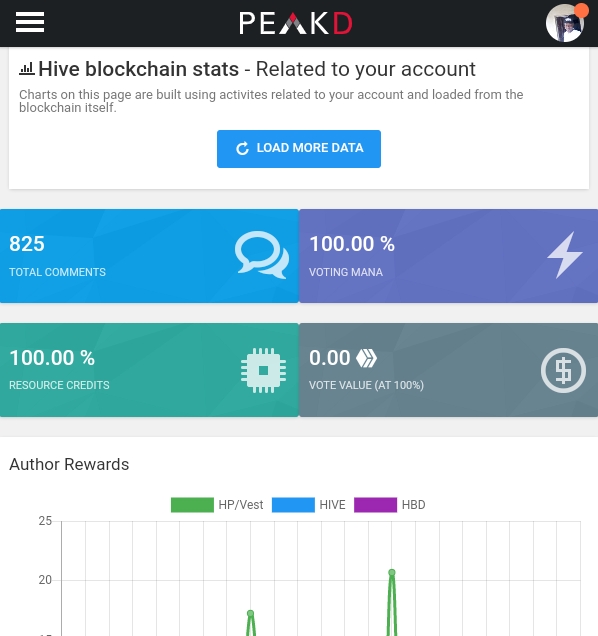
Task: Toggle HP/Vest series in chart legend
Action: point(217,505)
